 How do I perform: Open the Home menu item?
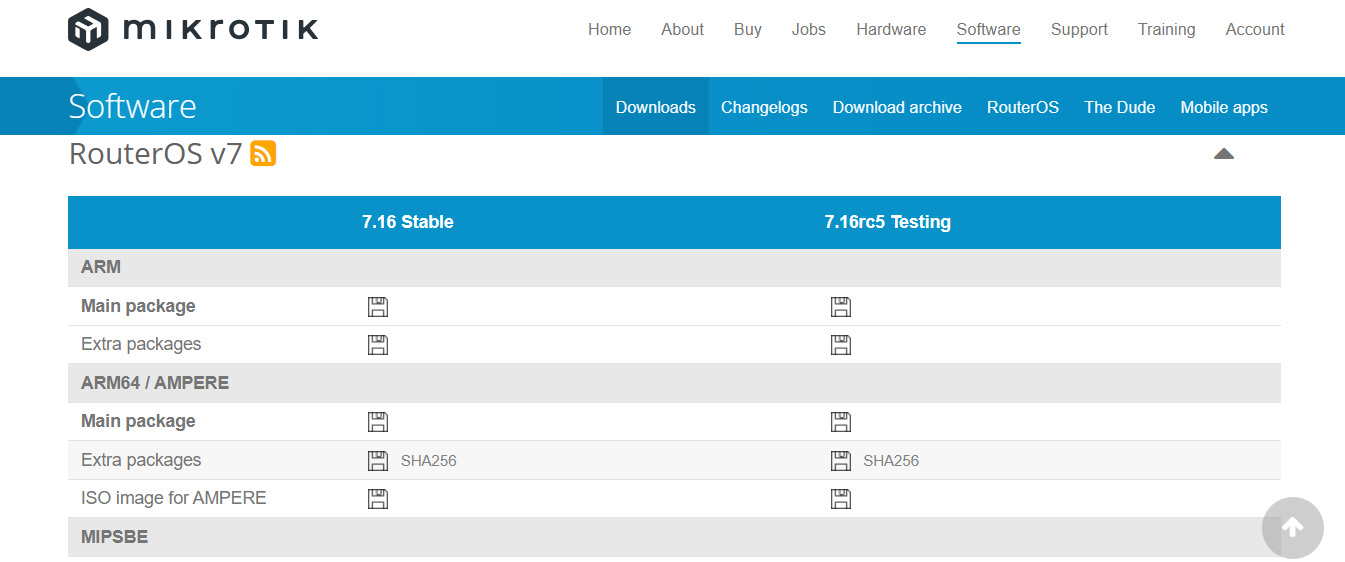(609, 29)
